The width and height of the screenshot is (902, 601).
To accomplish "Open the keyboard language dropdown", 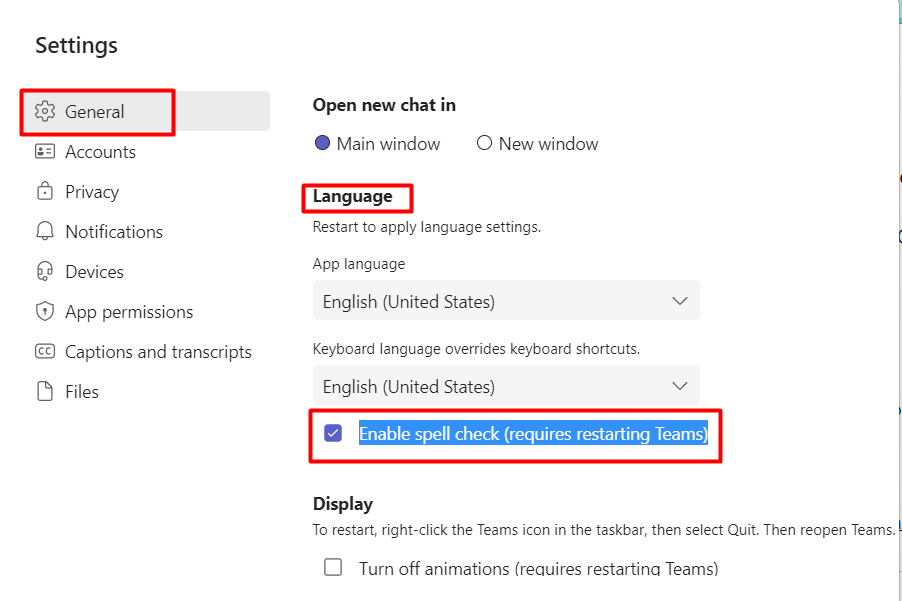I will [506, 386].
